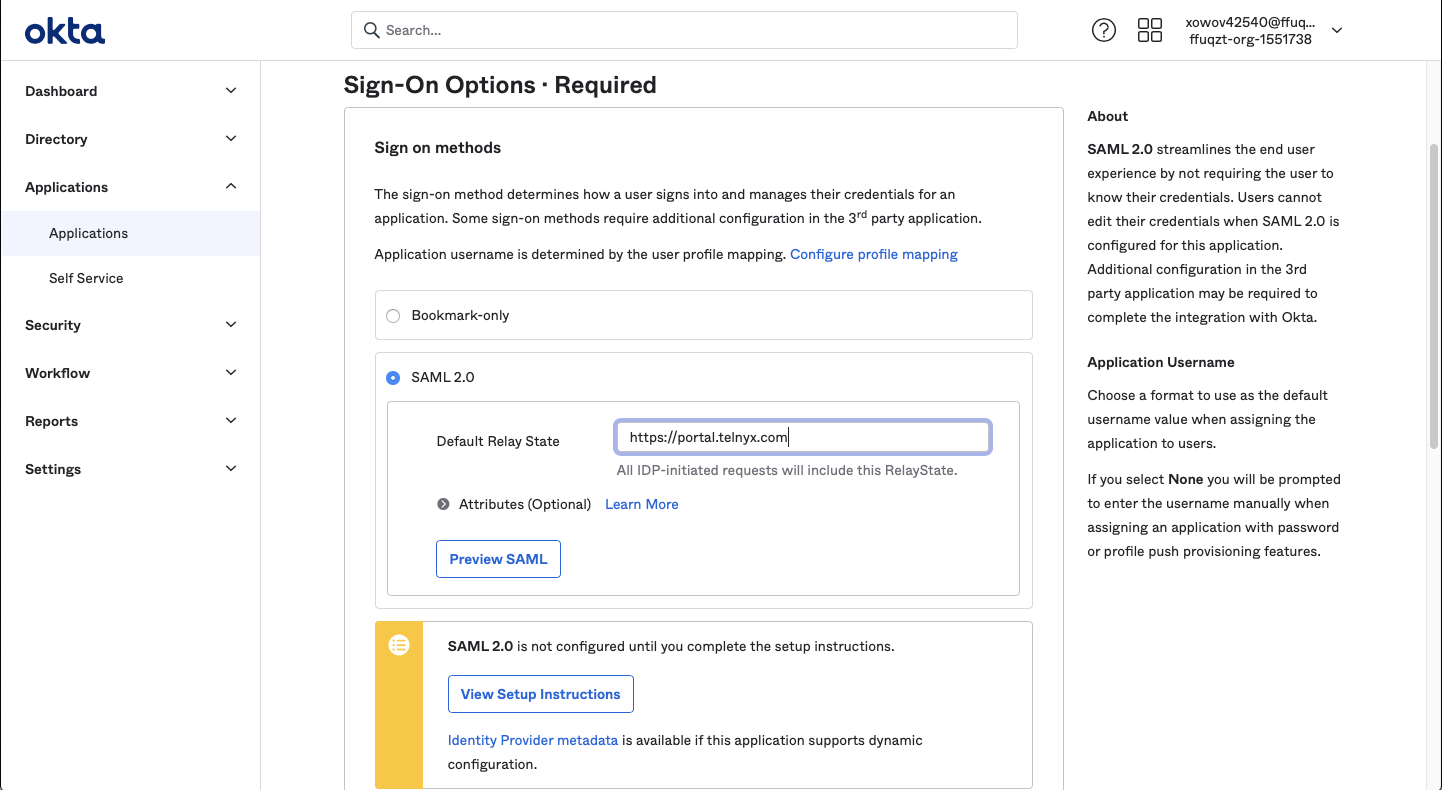Screen dimensions: 1442x790
Task: Open Configure profile mapping link
Action: [874, 254]
